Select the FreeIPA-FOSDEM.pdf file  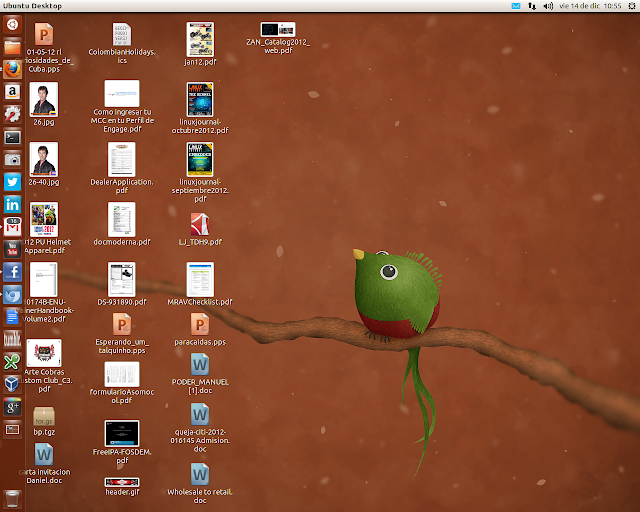point(122,442)
